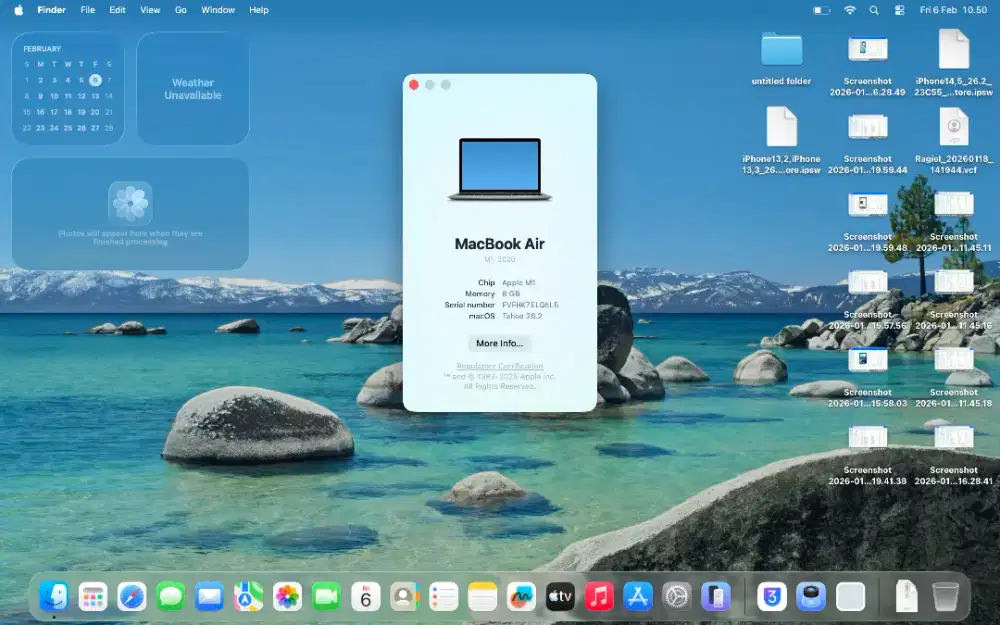The height and width of the screenshot is (625, 1000).
Task: Open the Trash at the Dock's end
Action: (946, 597)
